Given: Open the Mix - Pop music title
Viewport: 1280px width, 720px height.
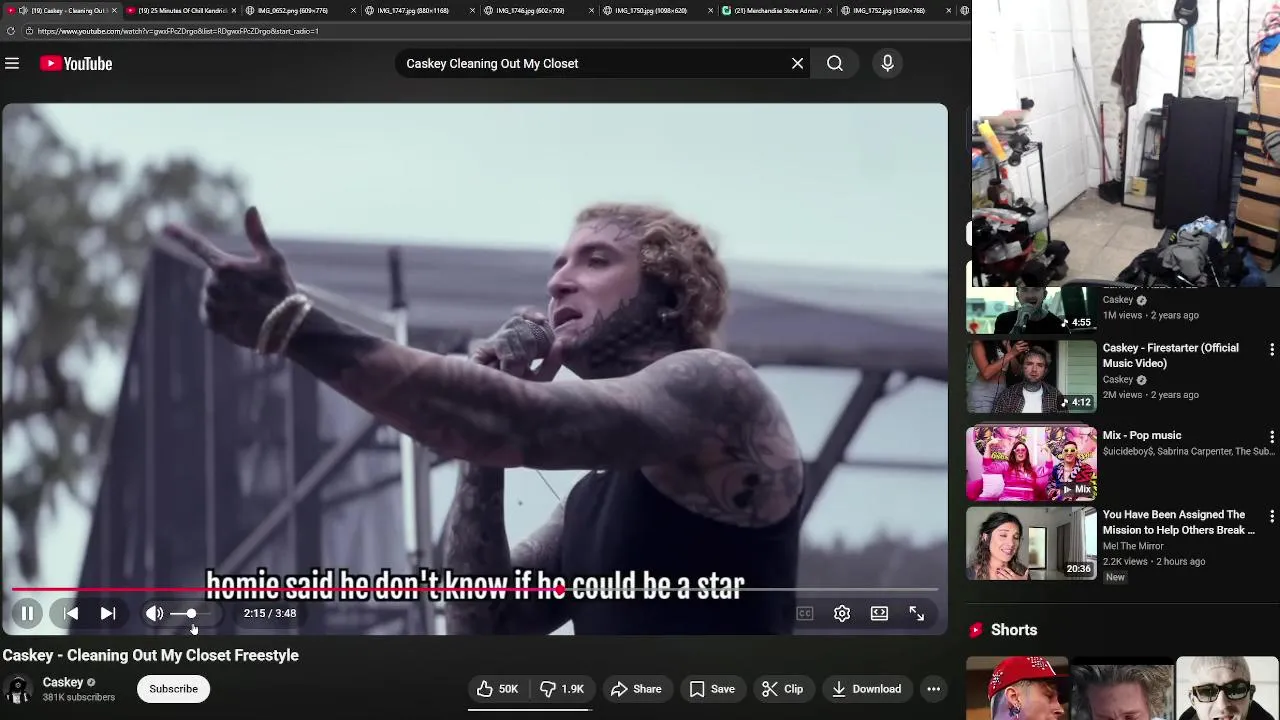Looking at the screenshot, I should click(x=1142, y=436).
